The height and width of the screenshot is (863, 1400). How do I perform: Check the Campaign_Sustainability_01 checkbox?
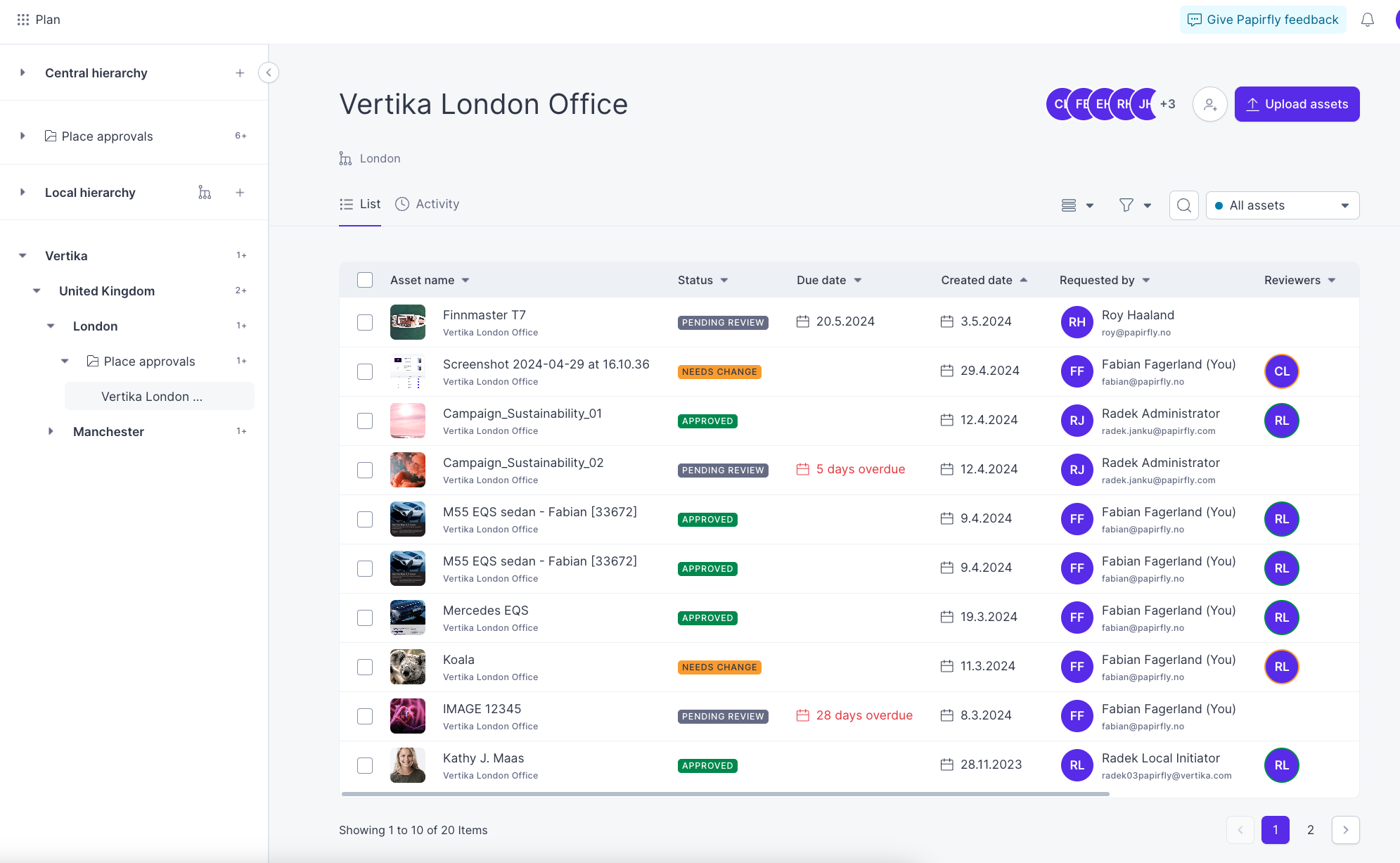tap(365, 421)
